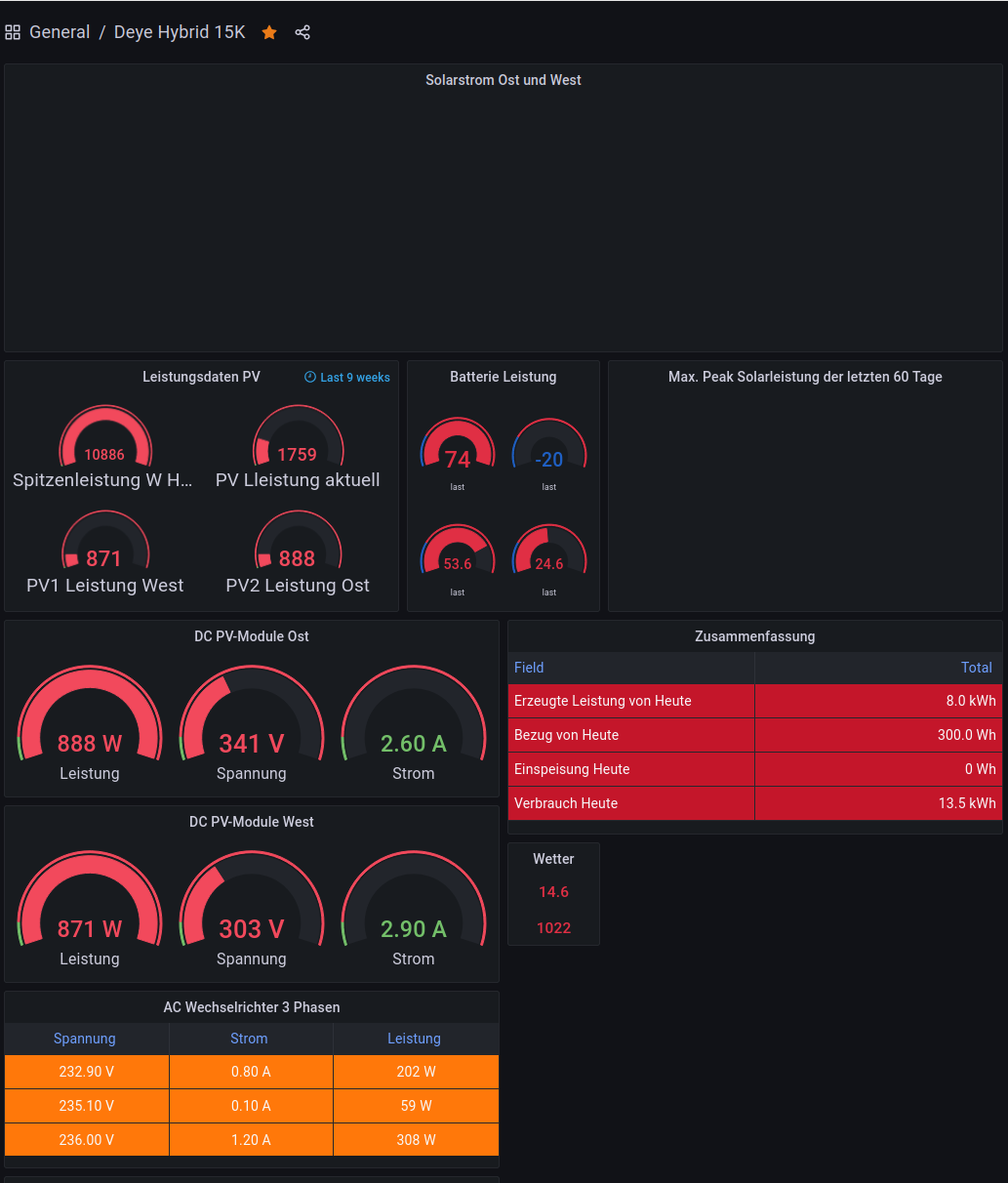Open the AC Wechselrichter 3 Phasen panel menu
The image size is (1008, 1183).
[252, 1007]
